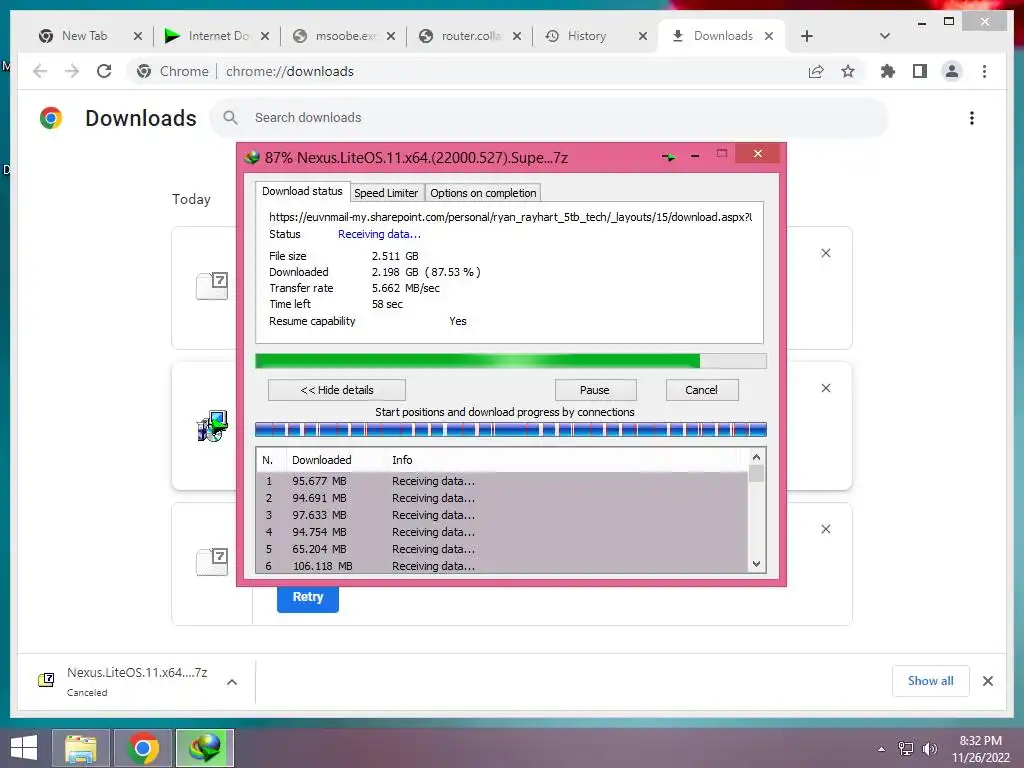Click the taskbar clock showing 8:32 PM

coord(980,749)
